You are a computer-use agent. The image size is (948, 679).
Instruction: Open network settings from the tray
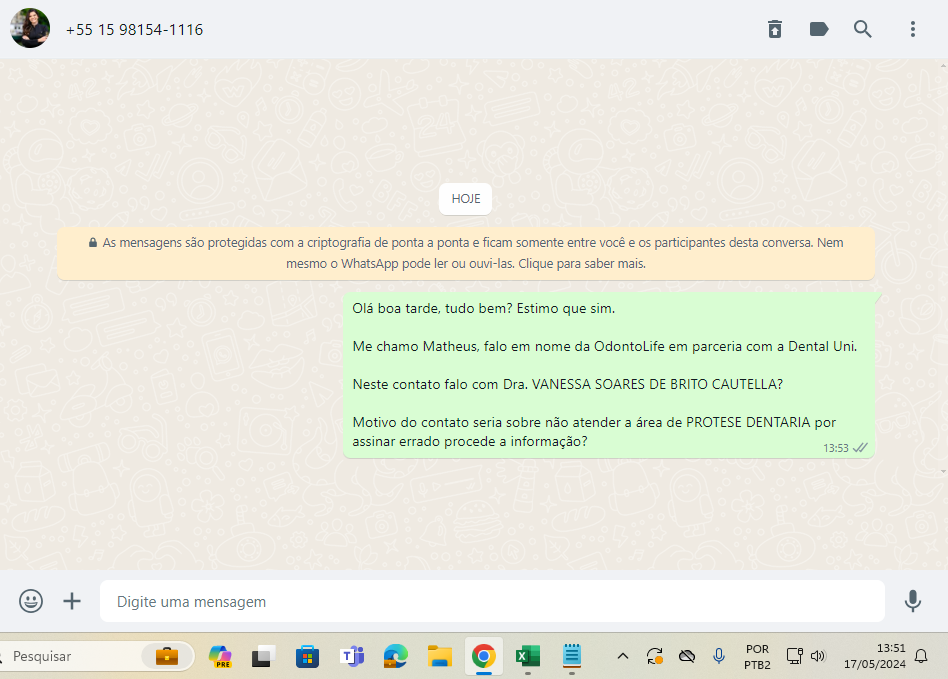coord(794,656)
